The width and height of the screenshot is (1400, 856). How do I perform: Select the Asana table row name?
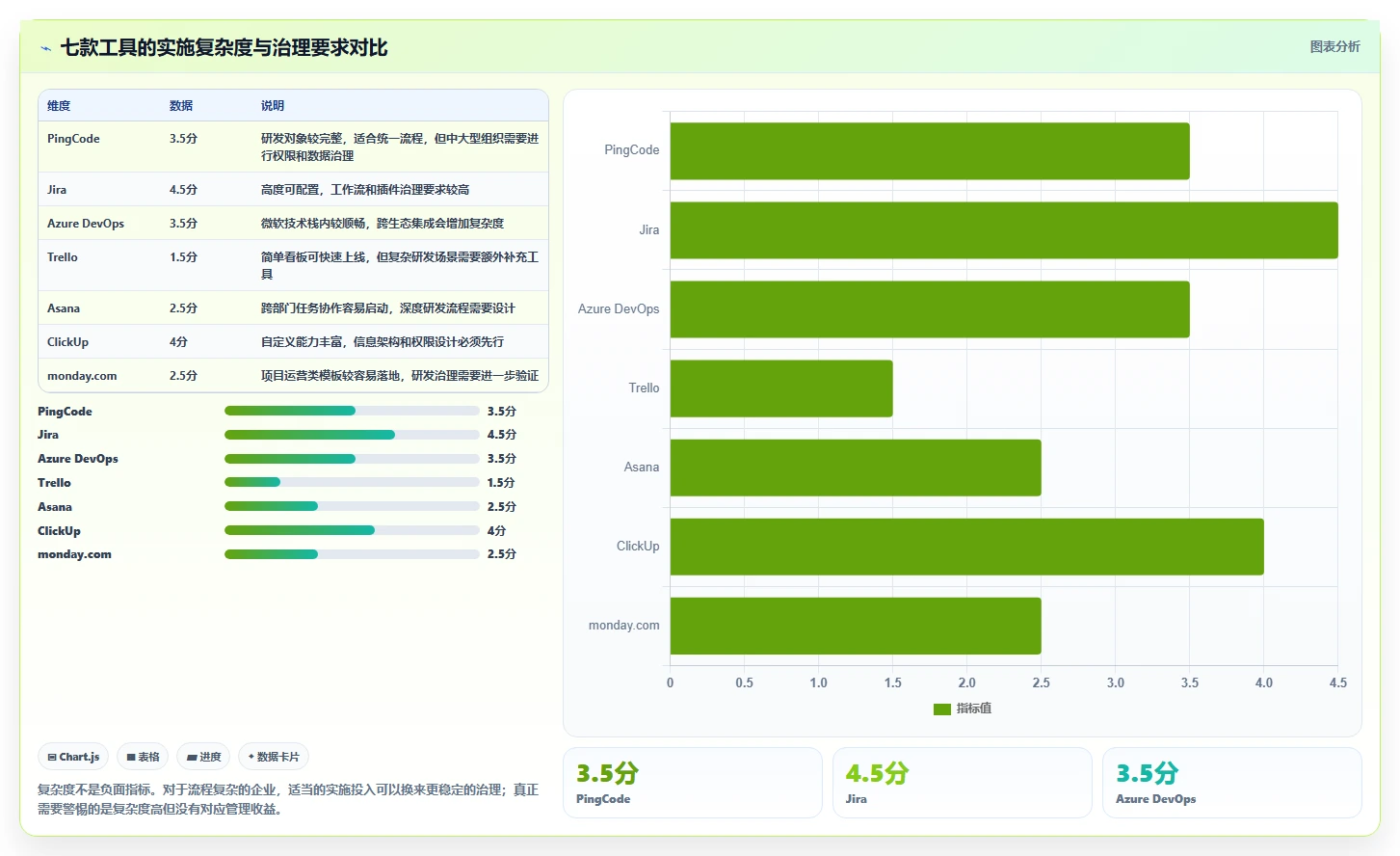pos(64,308)
